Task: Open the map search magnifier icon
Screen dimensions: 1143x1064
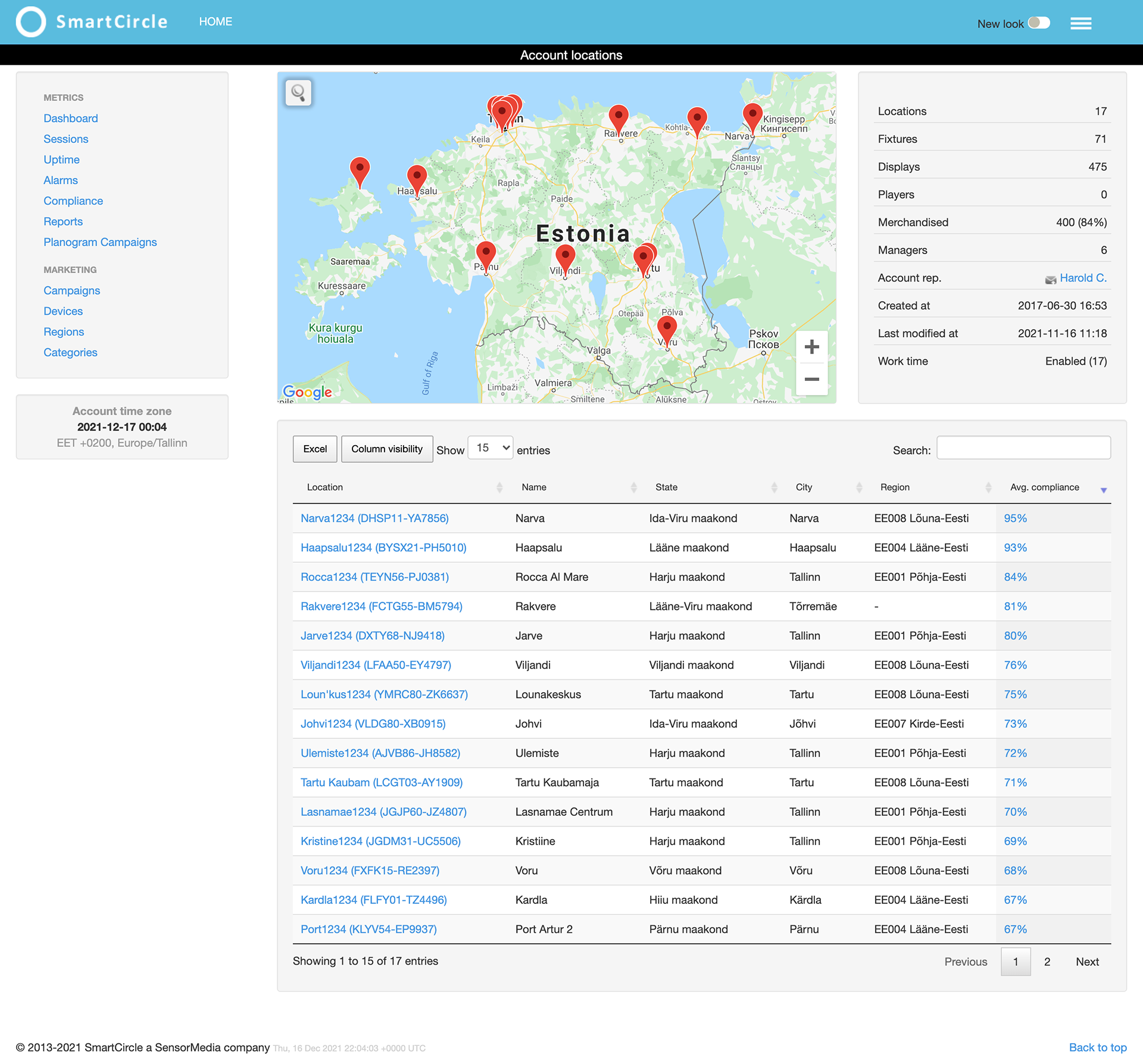Action: coord(298,93)
